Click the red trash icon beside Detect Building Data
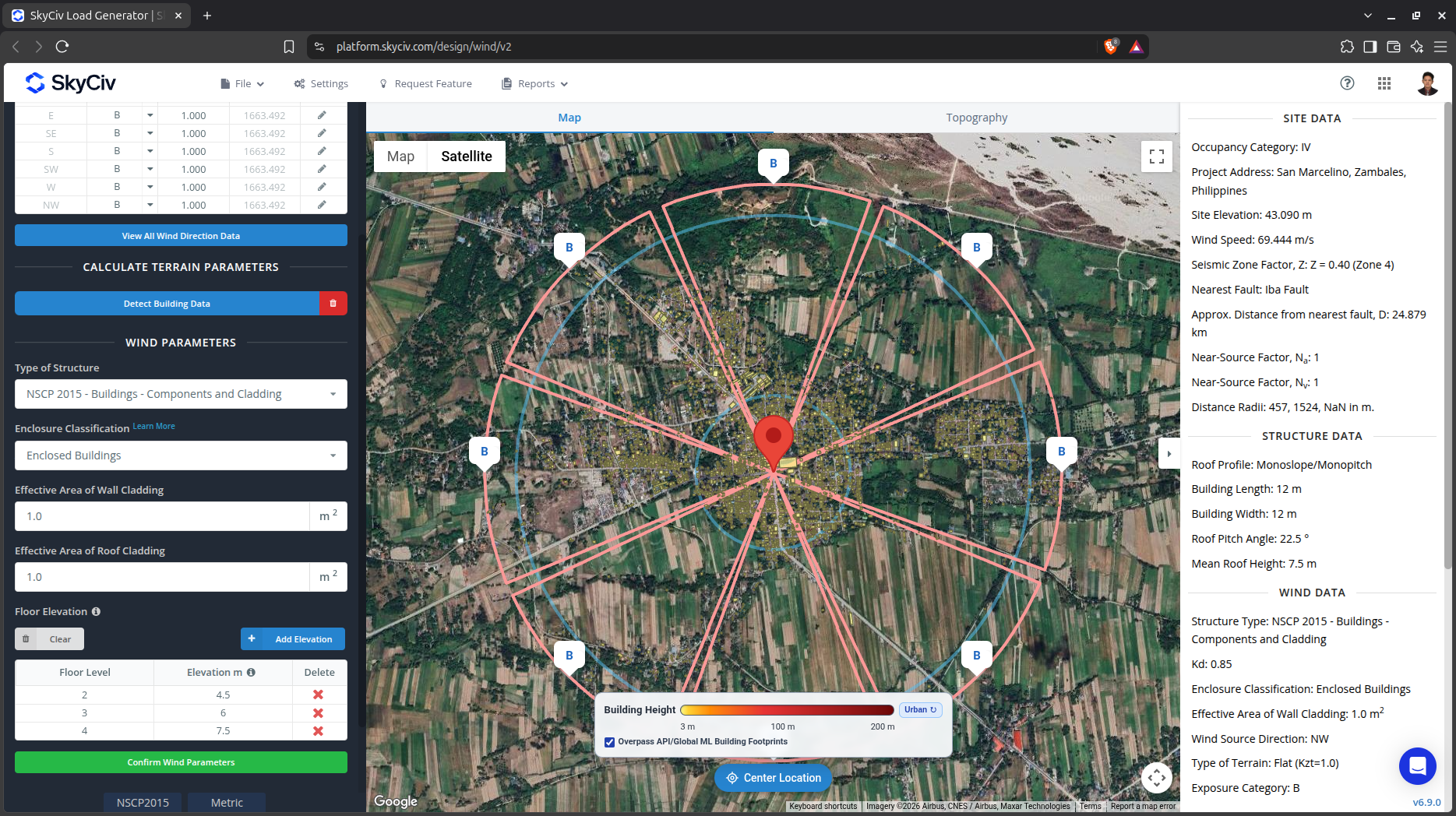 [333, 304]
